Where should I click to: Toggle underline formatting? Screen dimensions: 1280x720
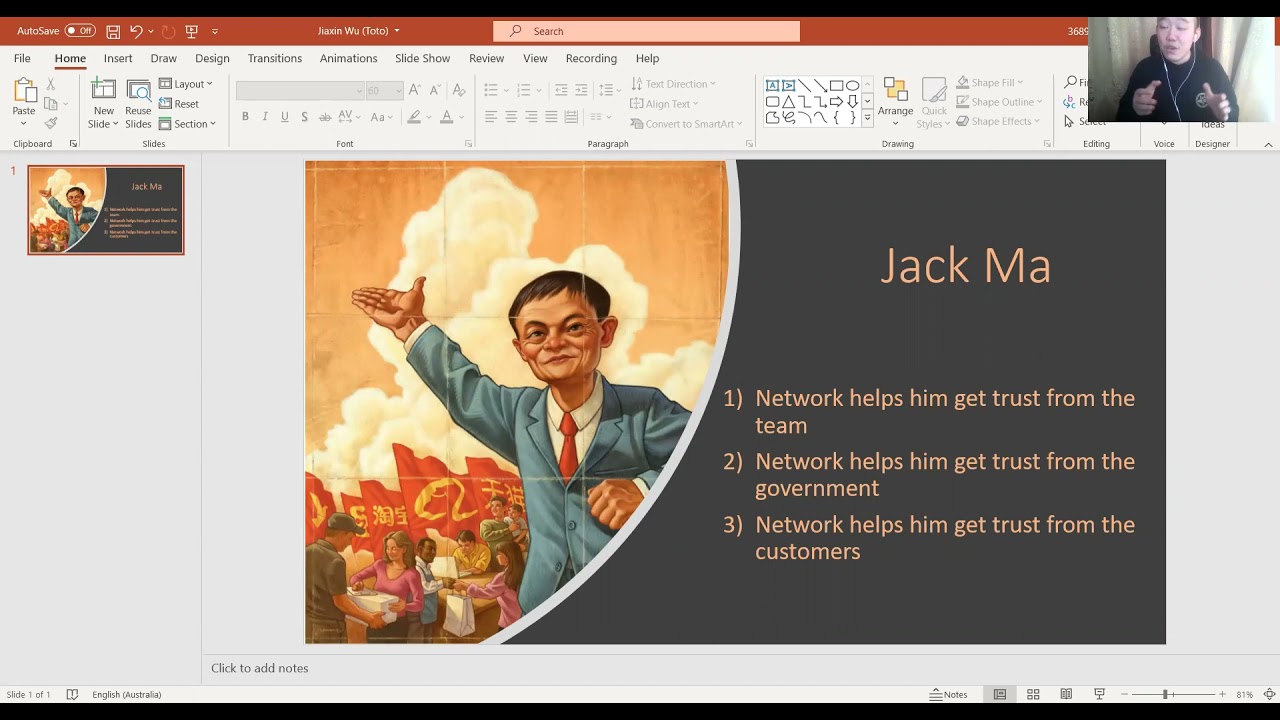pyautogui.click(x=285, y=117)
